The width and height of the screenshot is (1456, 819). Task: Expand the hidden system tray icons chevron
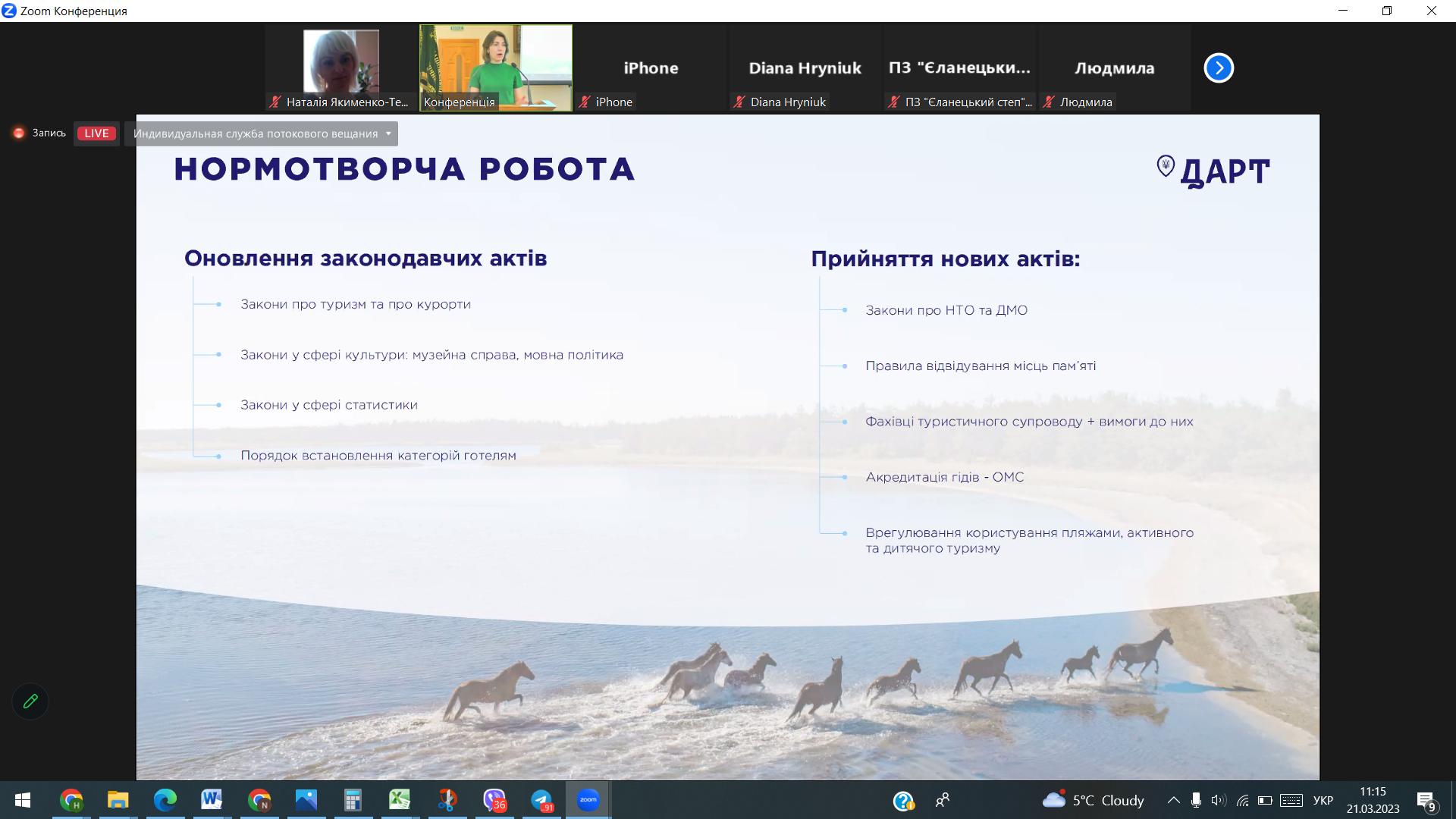[x=1173, y=800]
